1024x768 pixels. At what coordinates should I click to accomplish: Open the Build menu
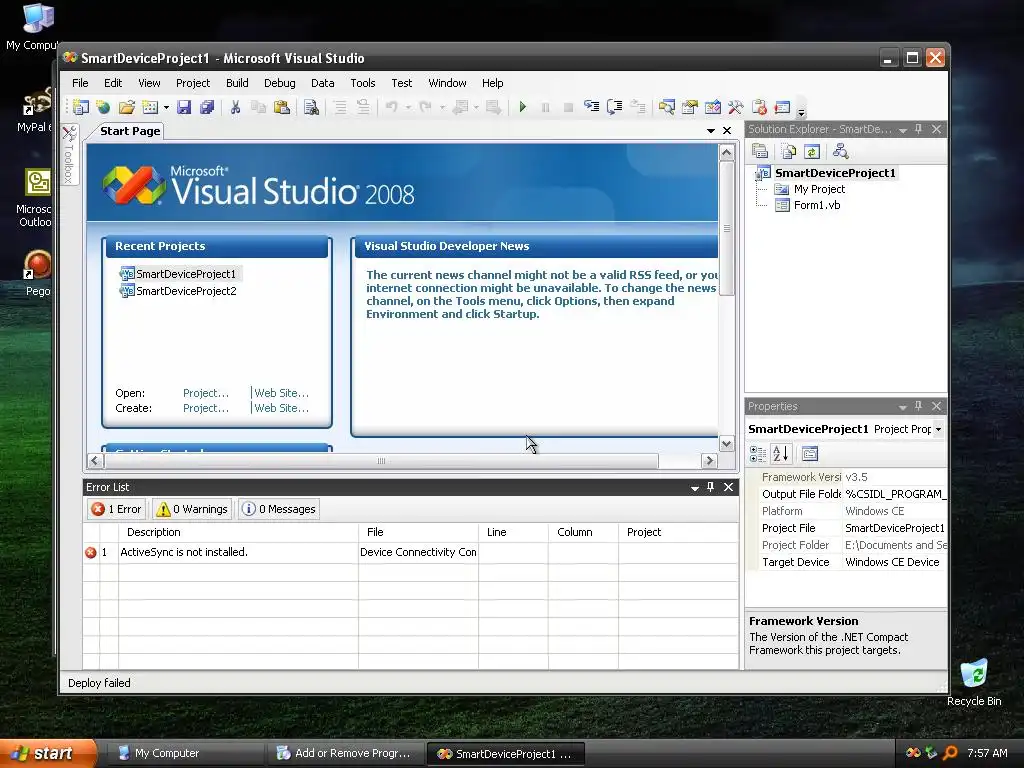(237, 83)
